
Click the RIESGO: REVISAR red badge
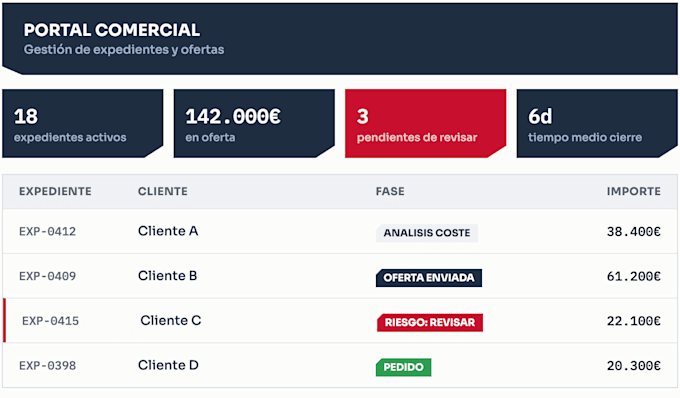pyautogui.click(x=430, y=323)
